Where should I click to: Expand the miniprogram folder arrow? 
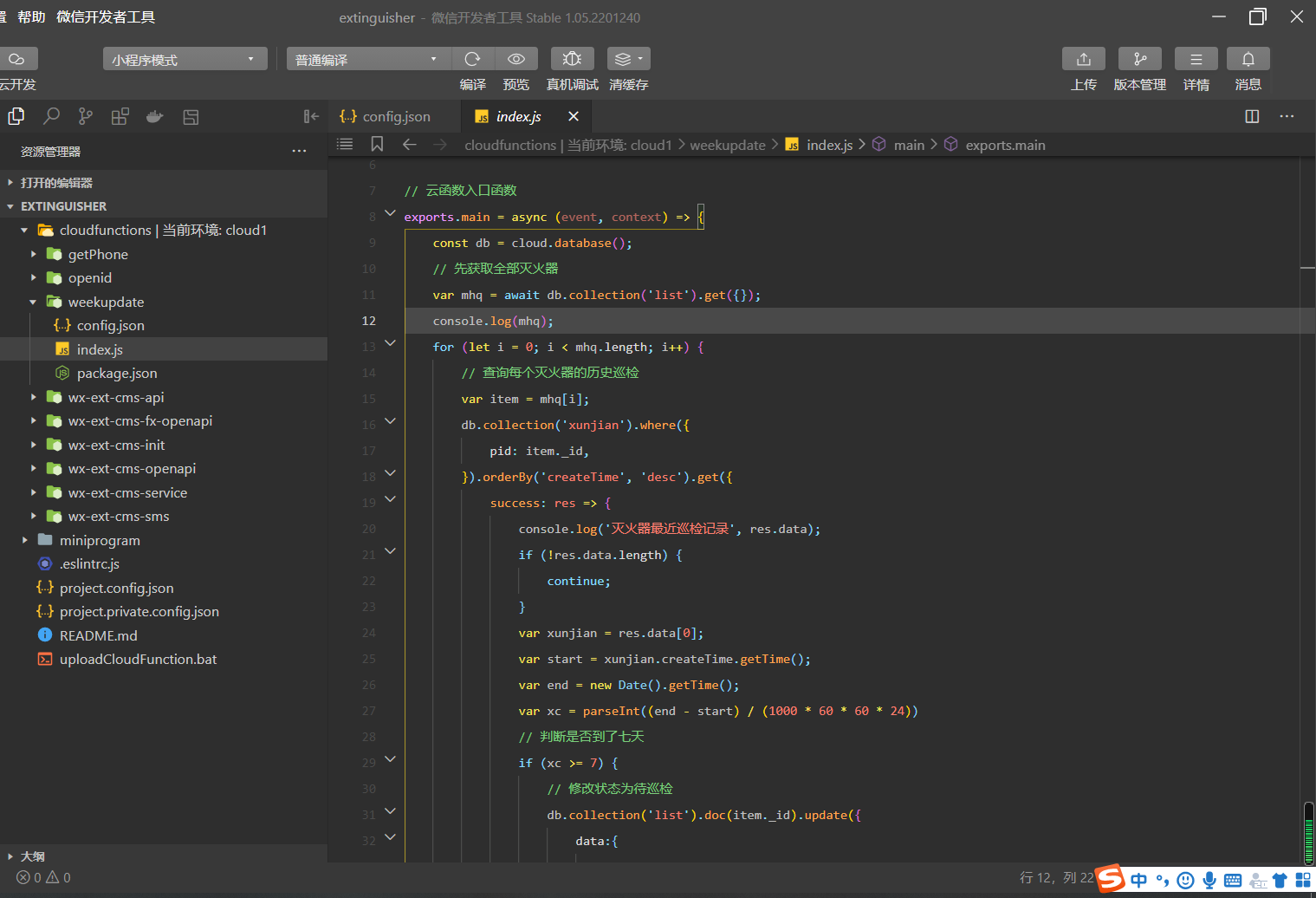24,540
